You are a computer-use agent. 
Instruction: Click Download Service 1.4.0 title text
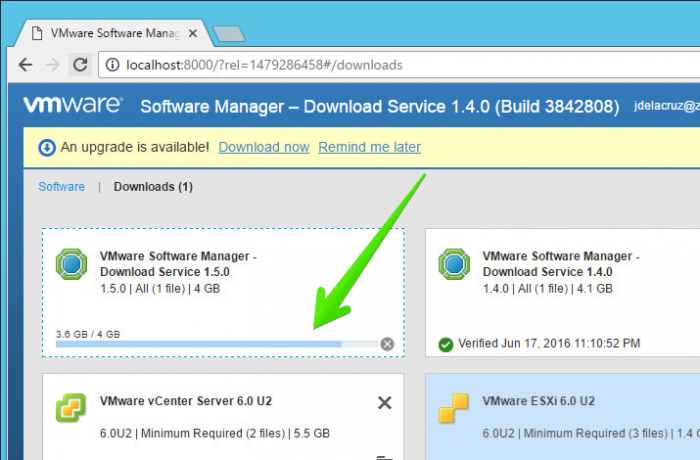pos(561,264)
